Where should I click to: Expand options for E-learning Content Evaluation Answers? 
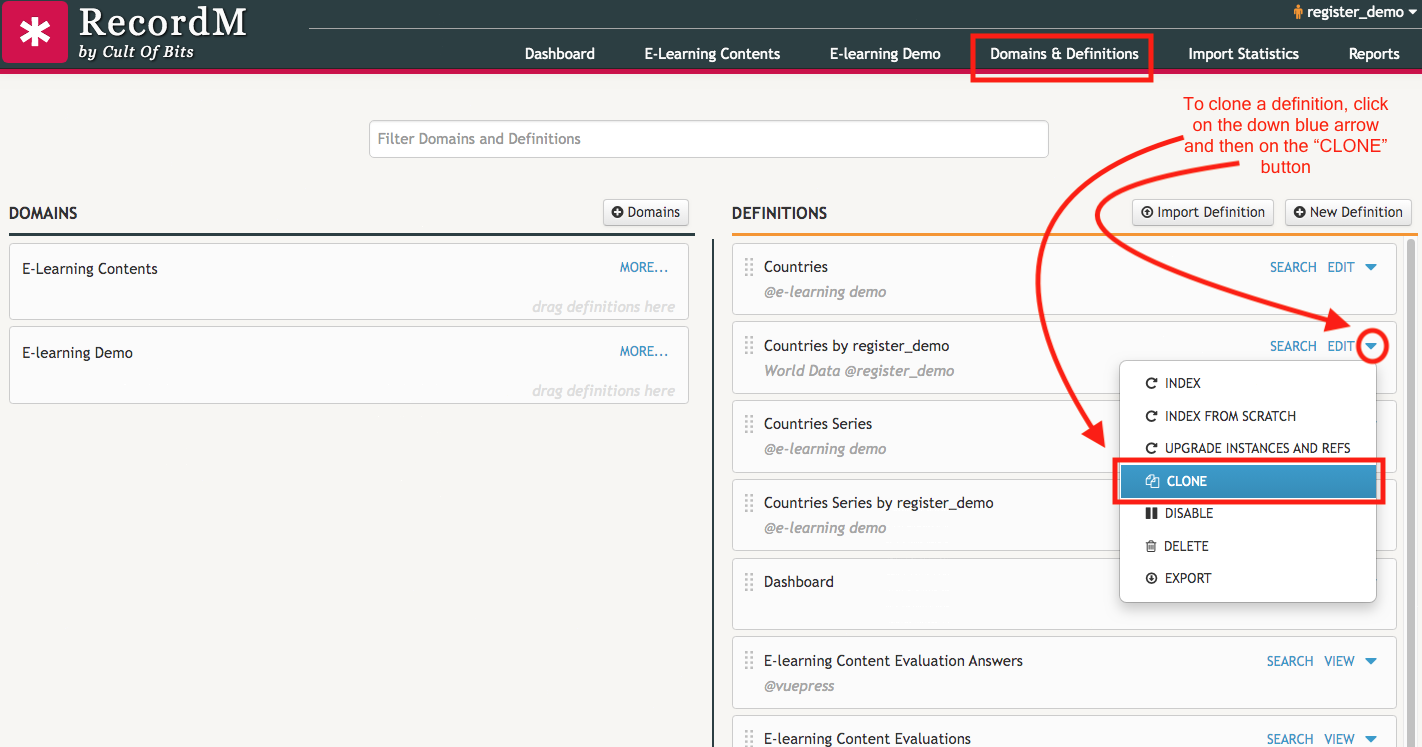click(1371, 661)
